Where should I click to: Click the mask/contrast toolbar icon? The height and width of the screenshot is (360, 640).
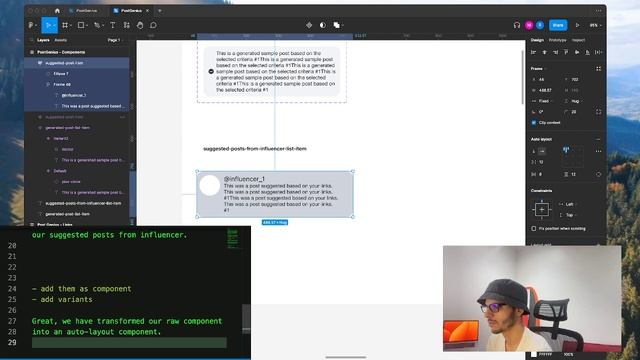click(x=322, y=25)
